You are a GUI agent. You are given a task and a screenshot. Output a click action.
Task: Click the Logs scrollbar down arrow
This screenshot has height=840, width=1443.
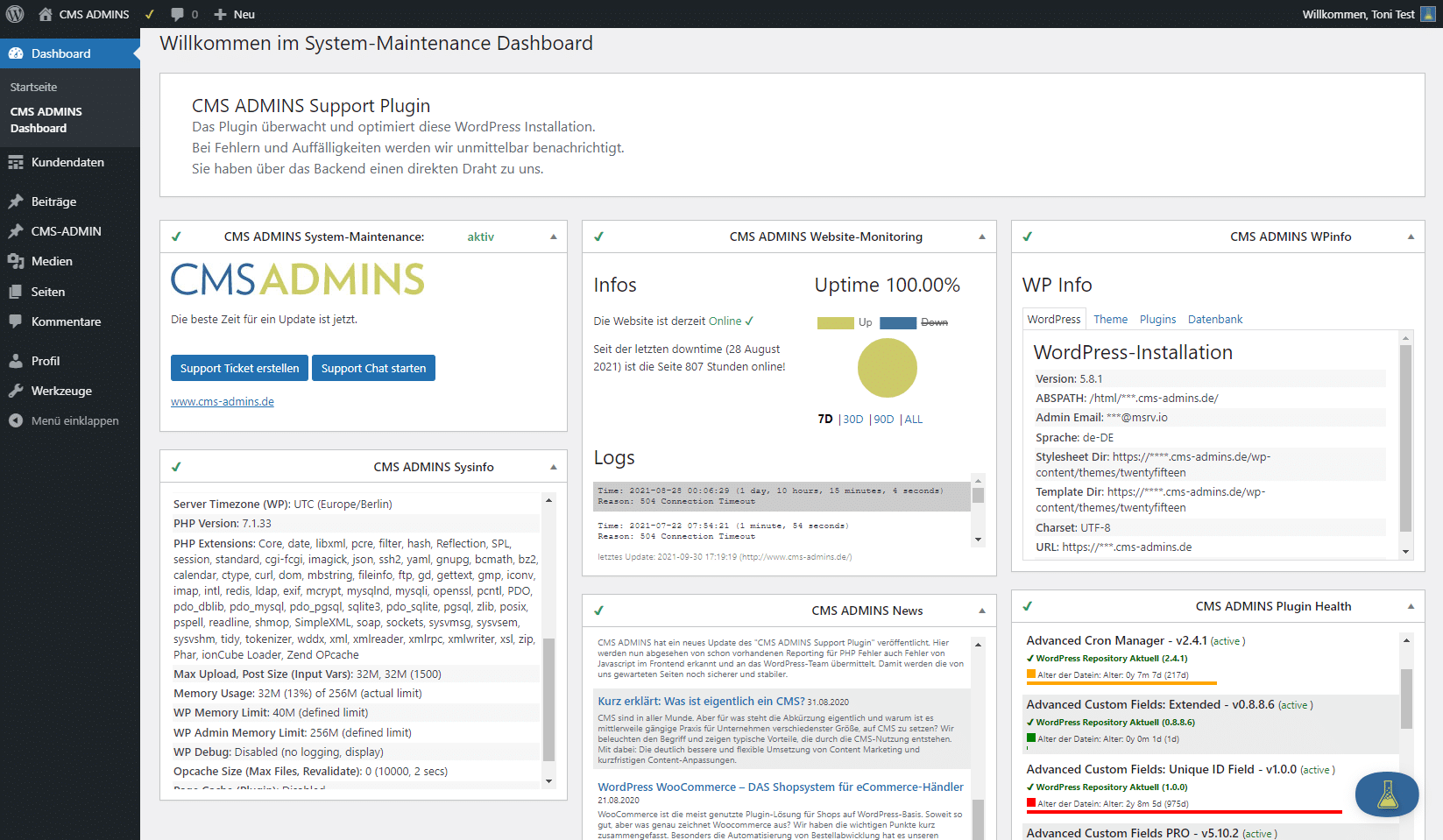coord(979,540)
